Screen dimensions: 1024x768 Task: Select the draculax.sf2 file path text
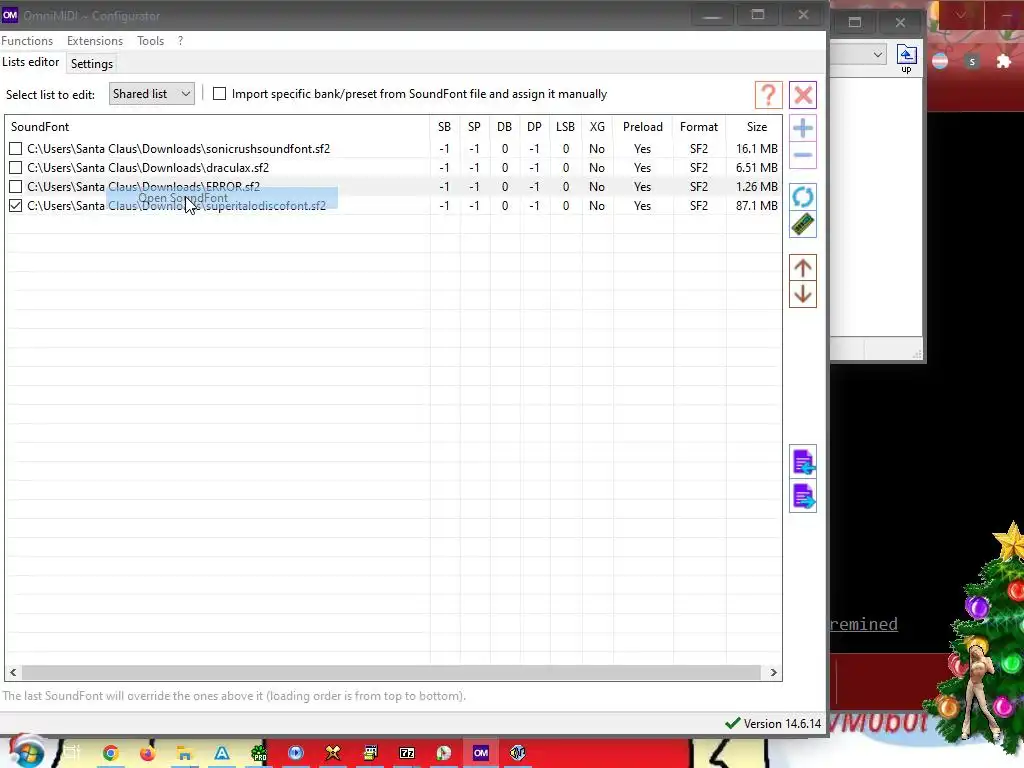(148, 168)
